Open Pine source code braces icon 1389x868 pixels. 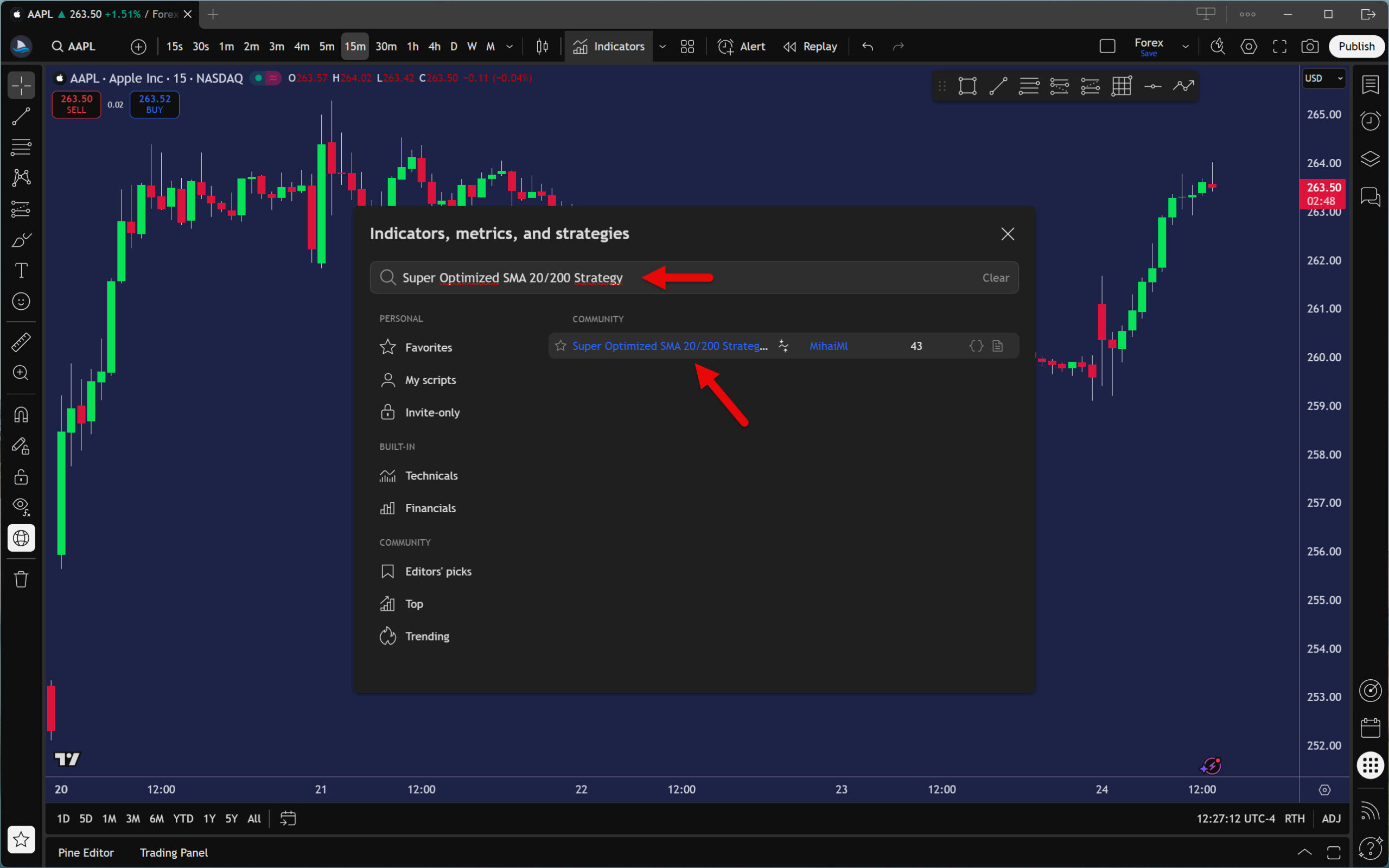coord(976,346)
